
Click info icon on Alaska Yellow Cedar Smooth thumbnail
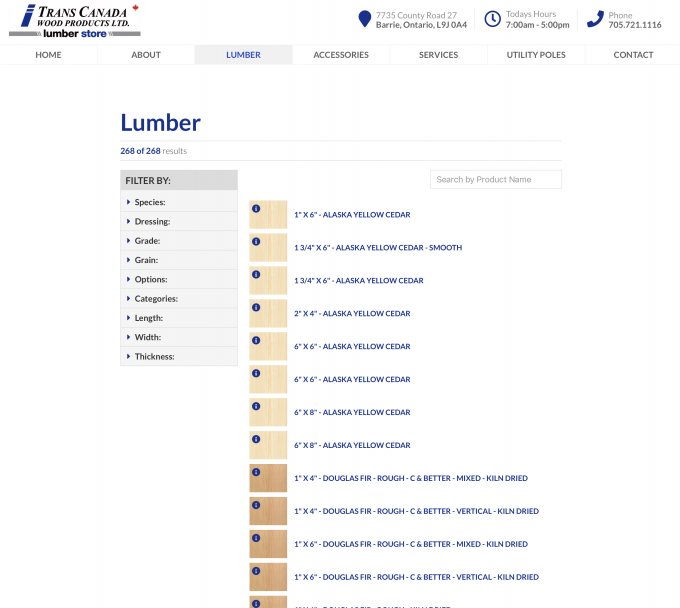[256, 241]
